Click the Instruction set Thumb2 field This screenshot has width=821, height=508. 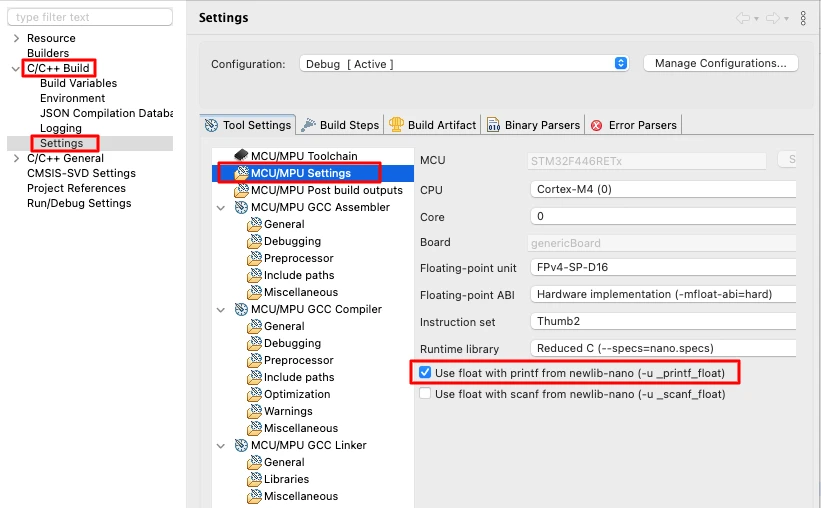(x=663, y=321)
